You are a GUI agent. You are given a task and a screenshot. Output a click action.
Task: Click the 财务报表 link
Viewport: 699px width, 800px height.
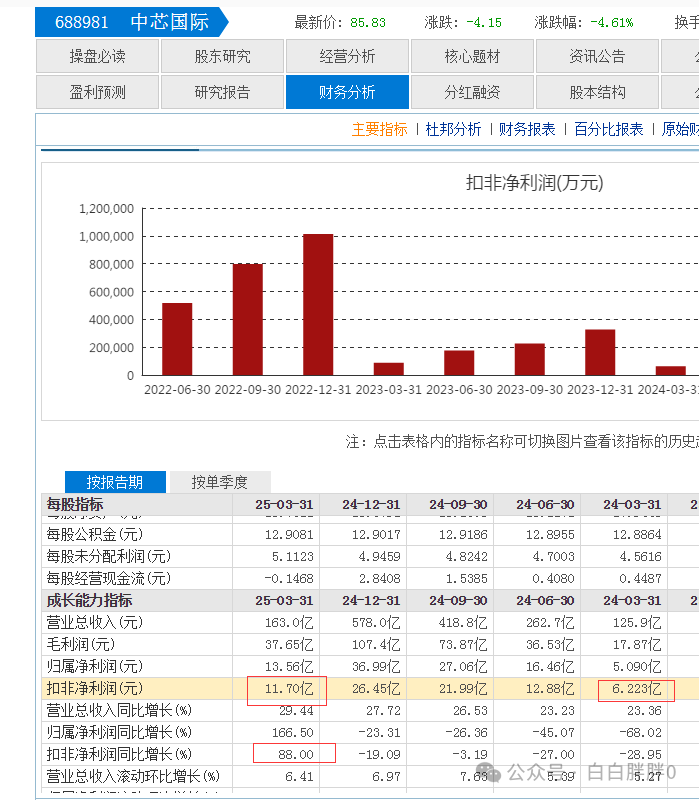pyautogui.click(x=527, y=130)
